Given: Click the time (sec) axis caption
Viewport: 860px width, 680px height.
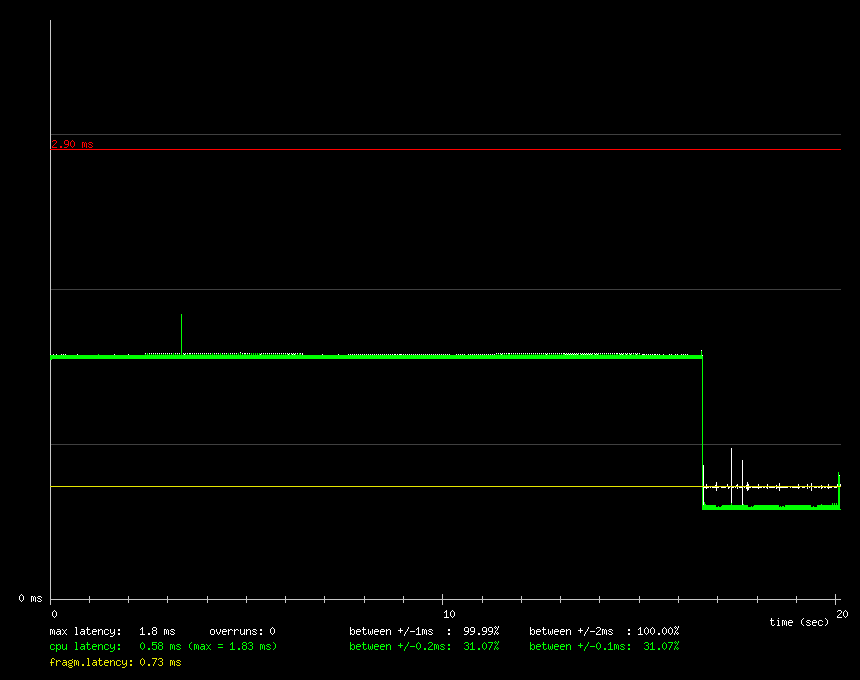Looking at the screenshot, I should point(799,623).
